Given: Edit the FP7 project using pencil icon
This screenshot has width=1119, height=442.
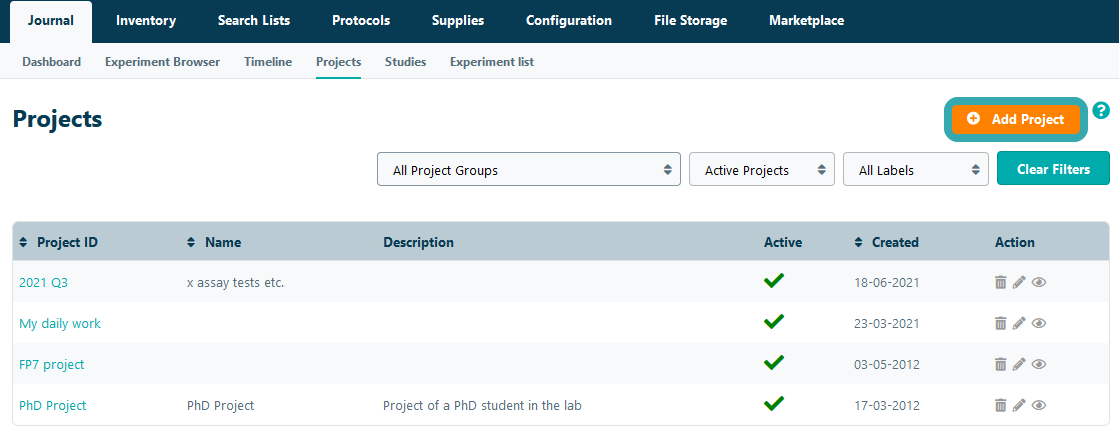Looking at the screenshot, I should (x=1019, y=365).
